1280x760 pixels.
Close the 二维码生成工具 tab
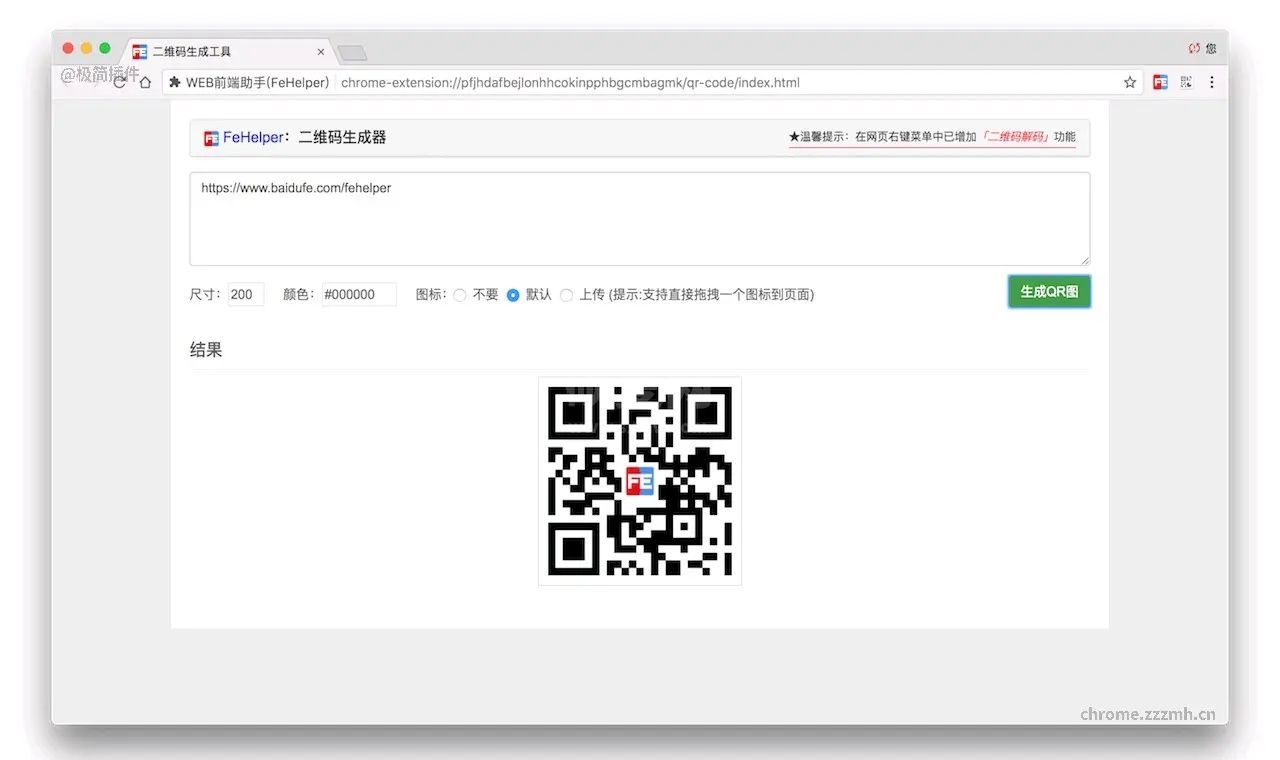321,52
